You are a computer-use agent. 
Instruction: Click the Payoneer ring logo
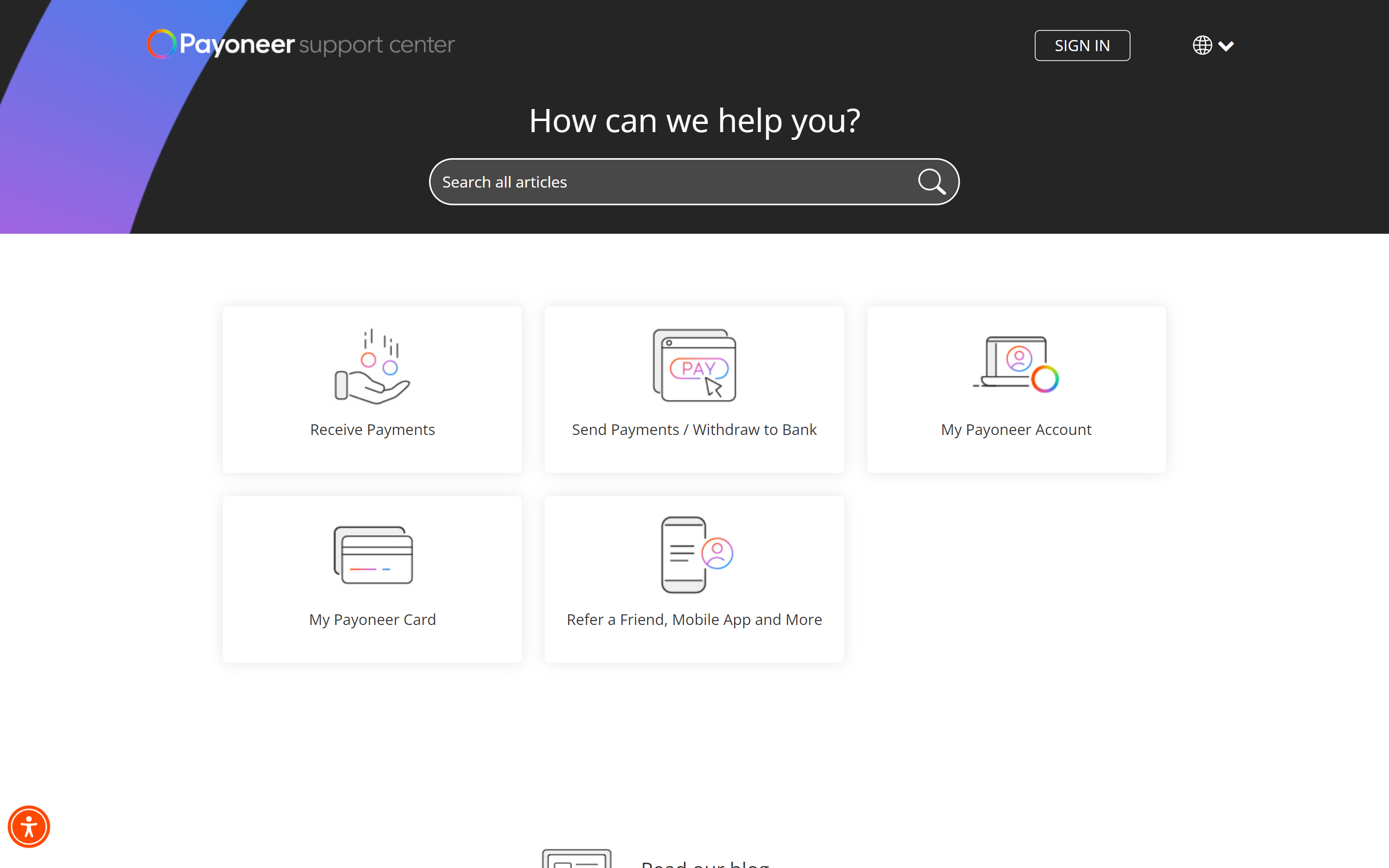coord(161,44)
